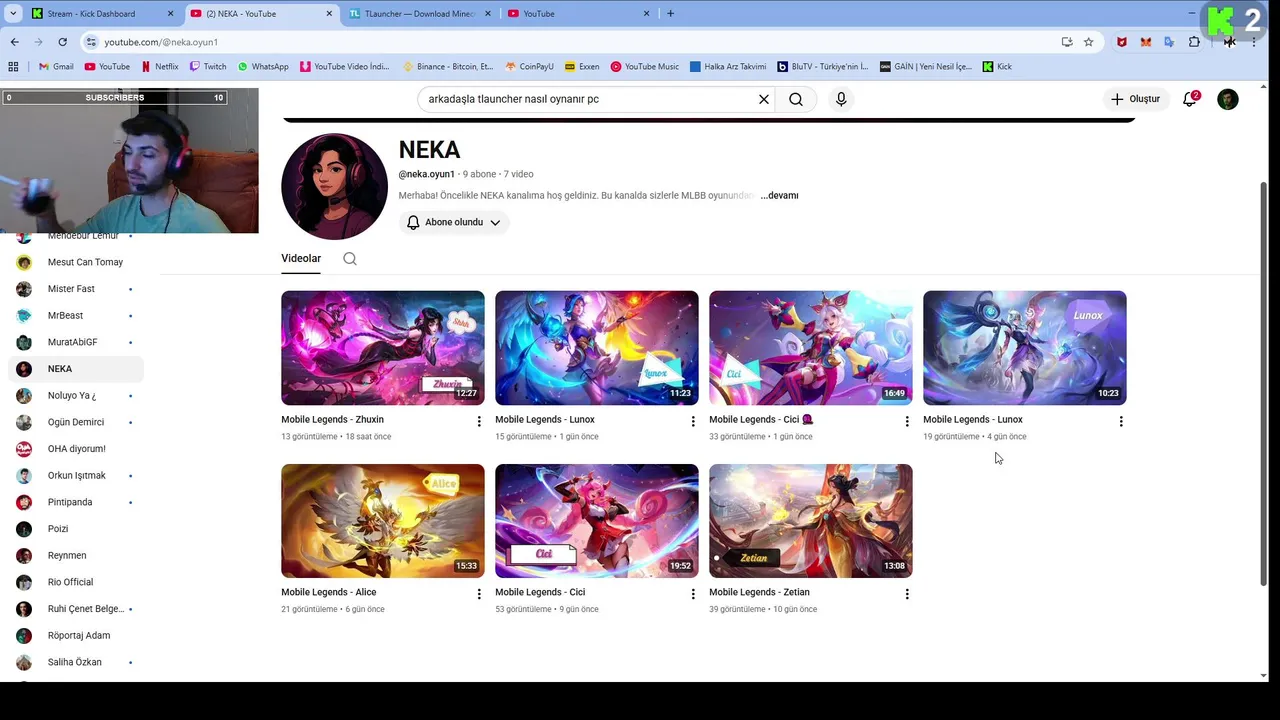The height and width of the screenshot is (720, 1280).
Task: Open Saliha Özkan channel in sidebar
Action: pos(75,662)
